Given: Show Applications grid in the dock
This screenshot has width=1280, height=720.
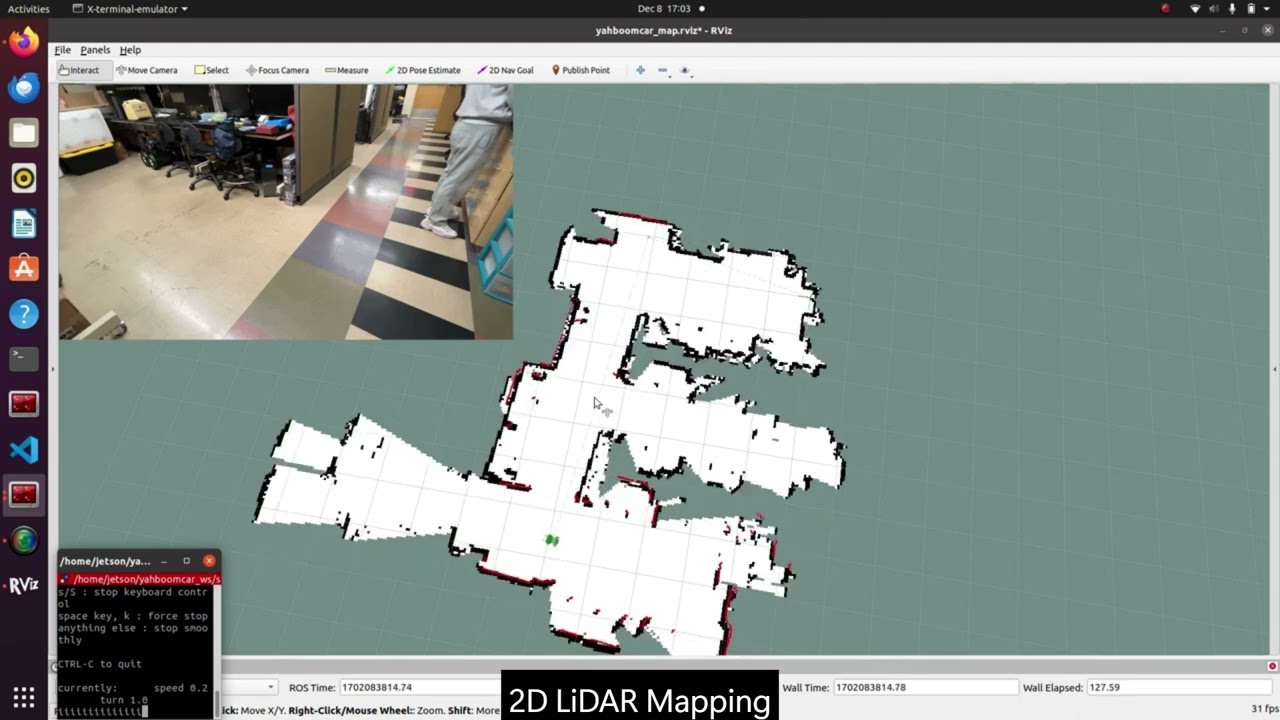Looking at the screenshot, I should tap(24, 697).
